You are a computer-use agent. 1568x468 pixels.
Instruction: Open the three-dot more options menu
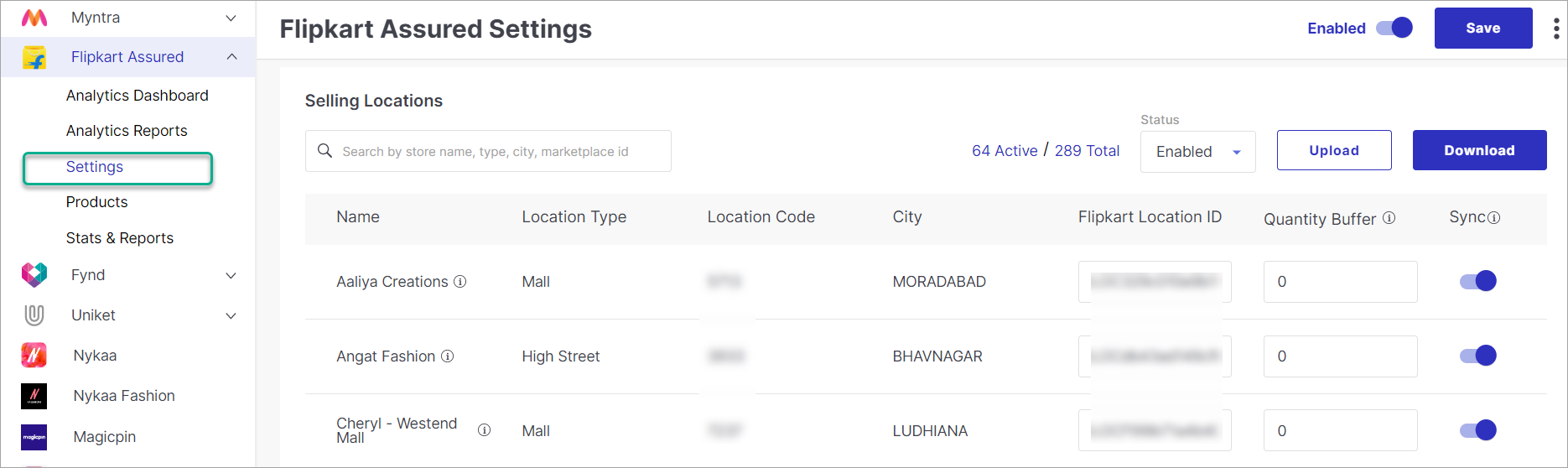(1556, 29)
